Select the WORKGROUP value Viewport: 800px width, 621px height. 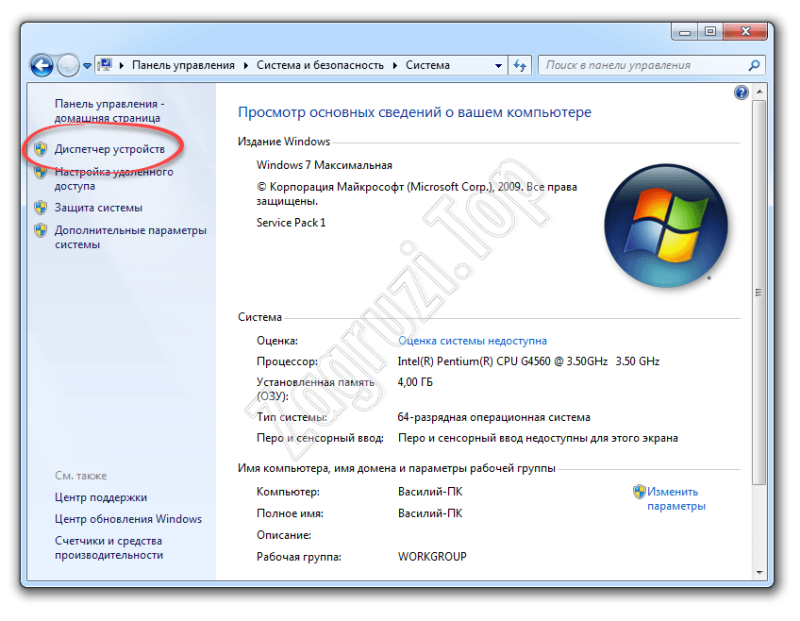pyautogui.click(x=432, y=557)
